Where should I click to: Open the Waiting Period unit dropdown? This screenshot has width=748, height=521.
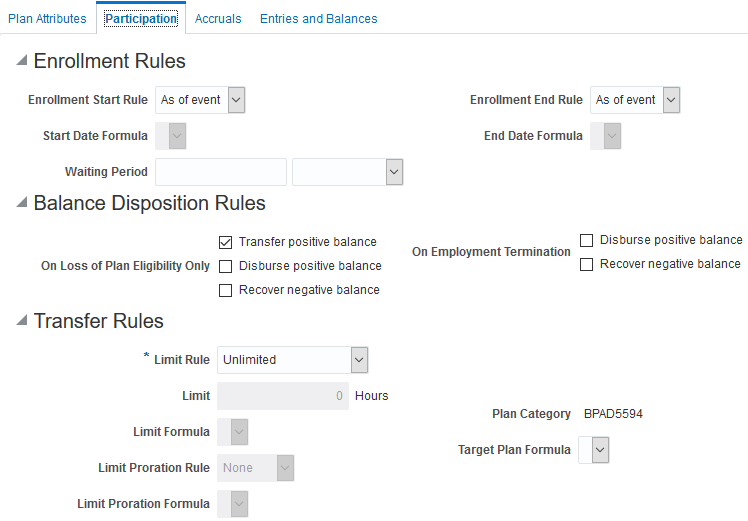point(394,172)
